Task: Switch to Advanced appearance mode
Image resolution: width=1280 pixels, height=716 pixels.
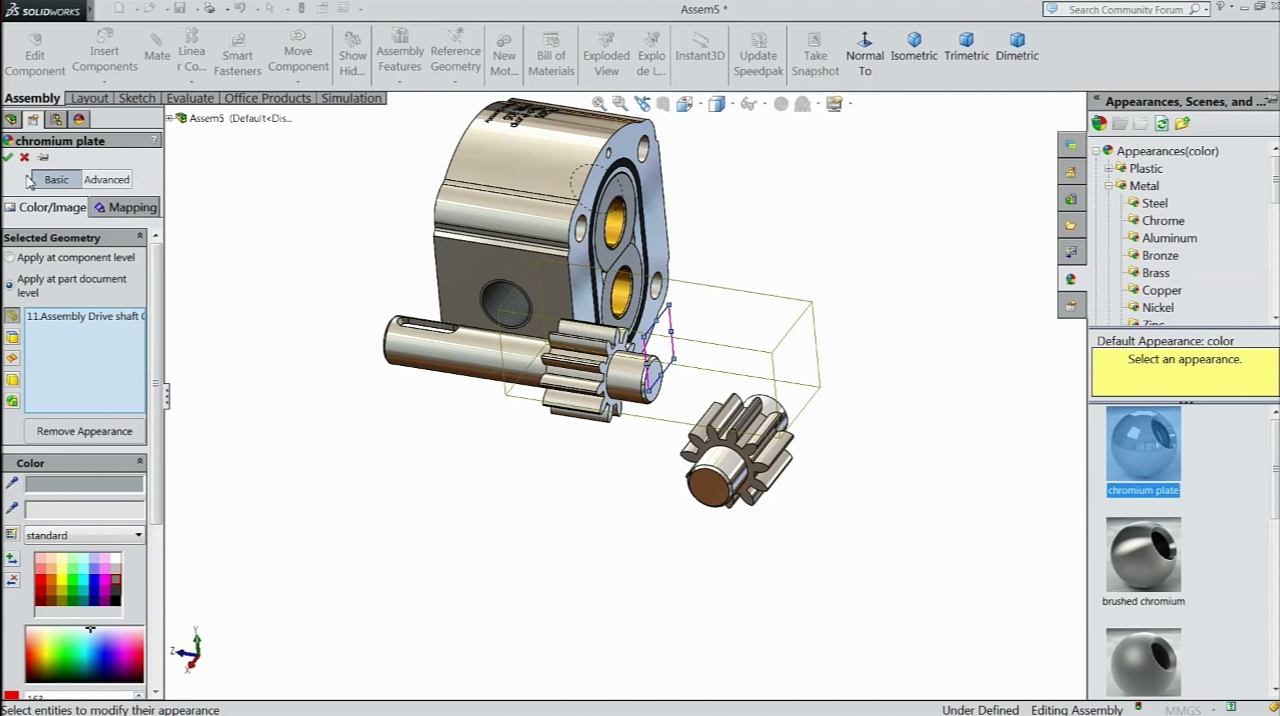Action: (106, 180)
